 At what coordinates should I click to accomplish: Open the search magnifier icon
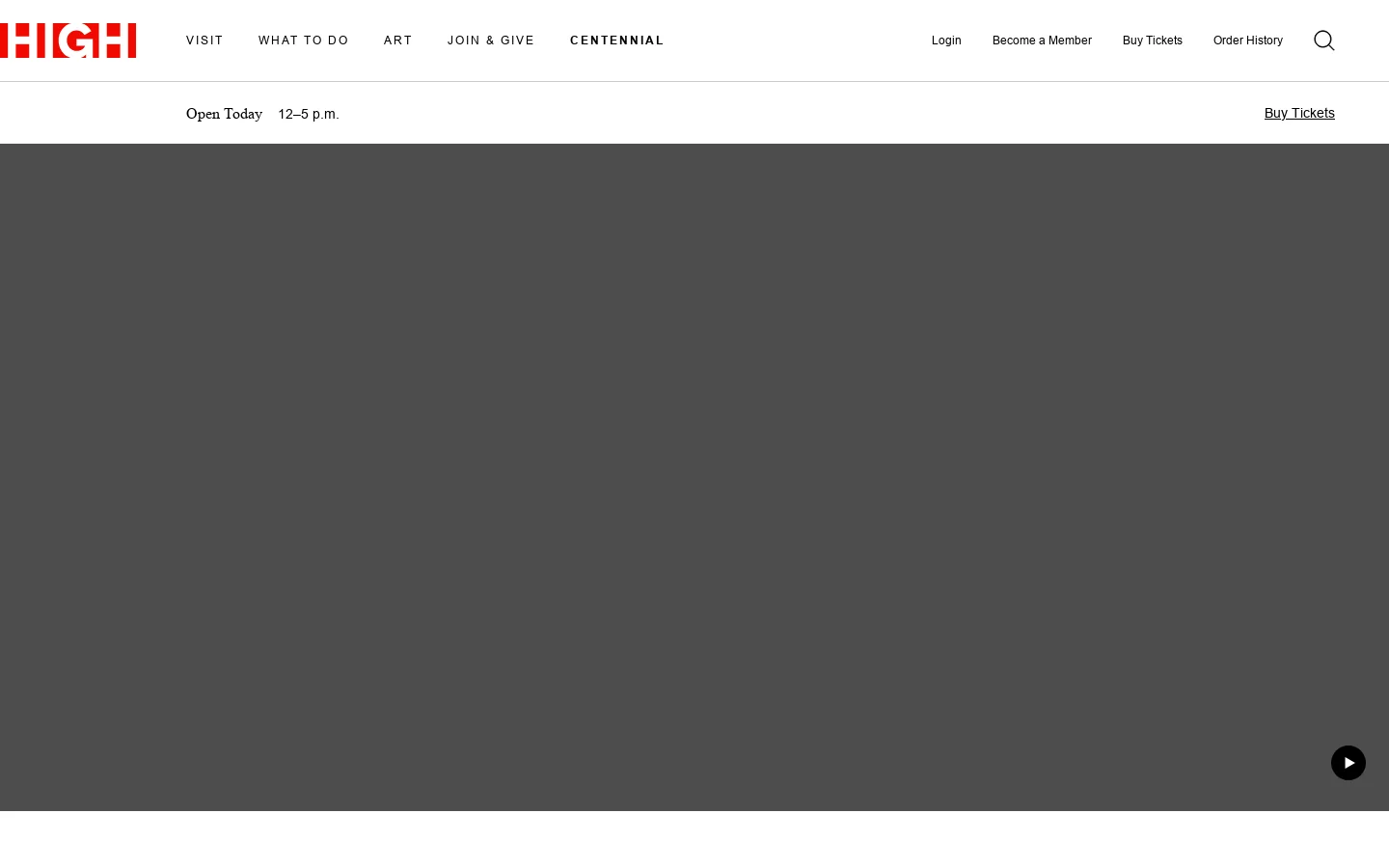[x=1324, y=41]
